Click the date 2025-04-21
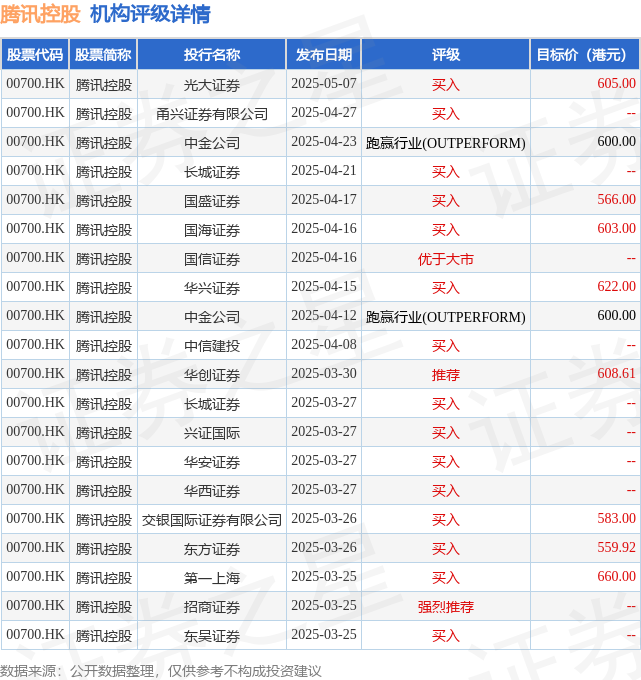 (x=324, y=170)
